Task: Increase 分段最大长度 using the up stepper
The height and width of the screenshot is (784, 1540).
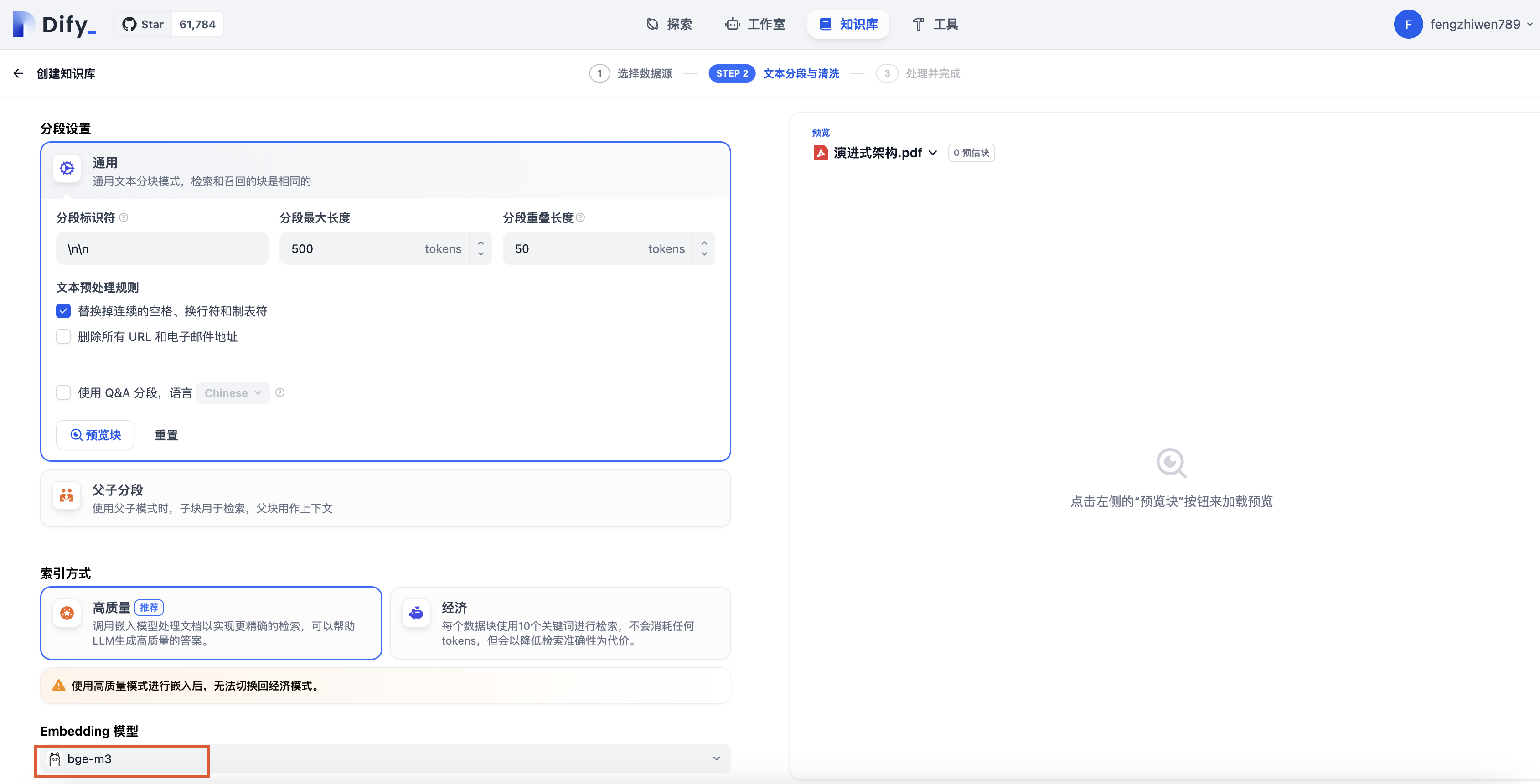Action: (481, 243)
